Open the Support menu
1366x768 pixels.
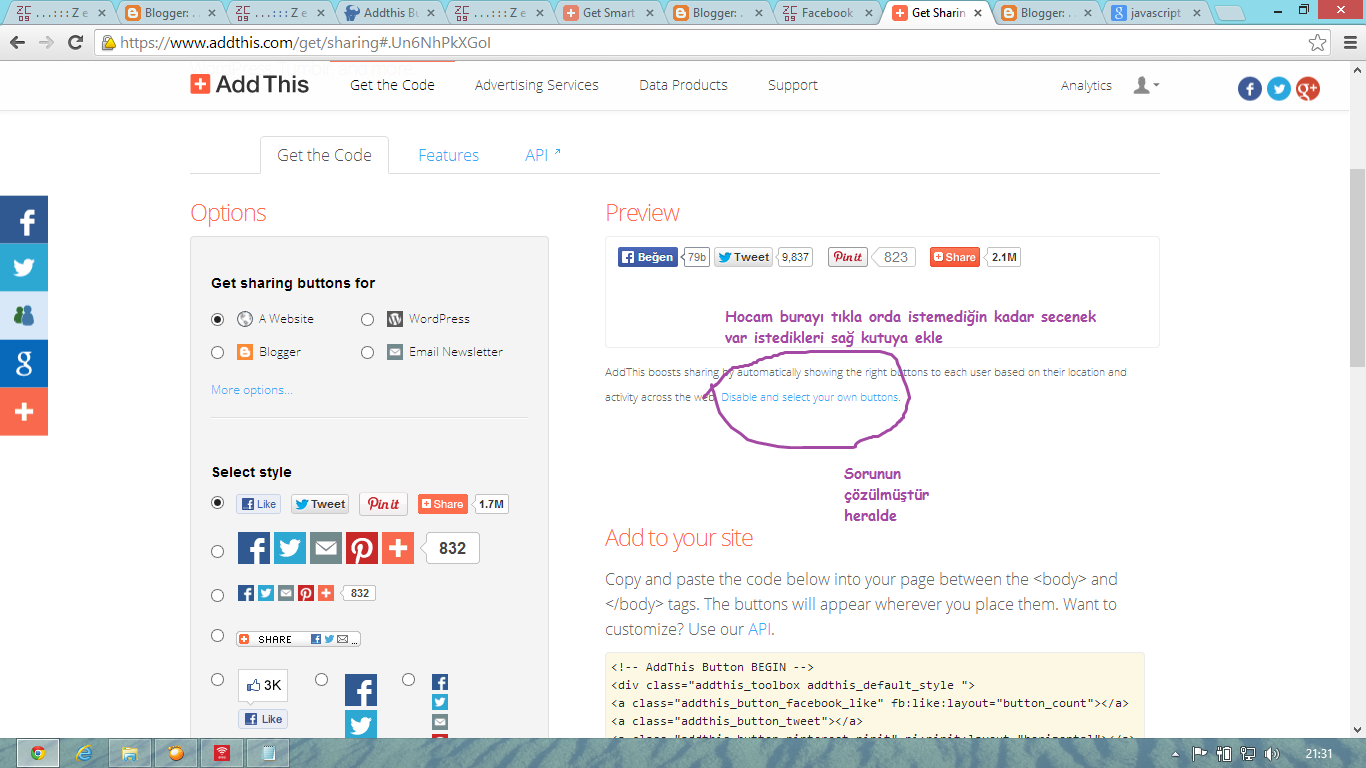(x=793, y=85)
